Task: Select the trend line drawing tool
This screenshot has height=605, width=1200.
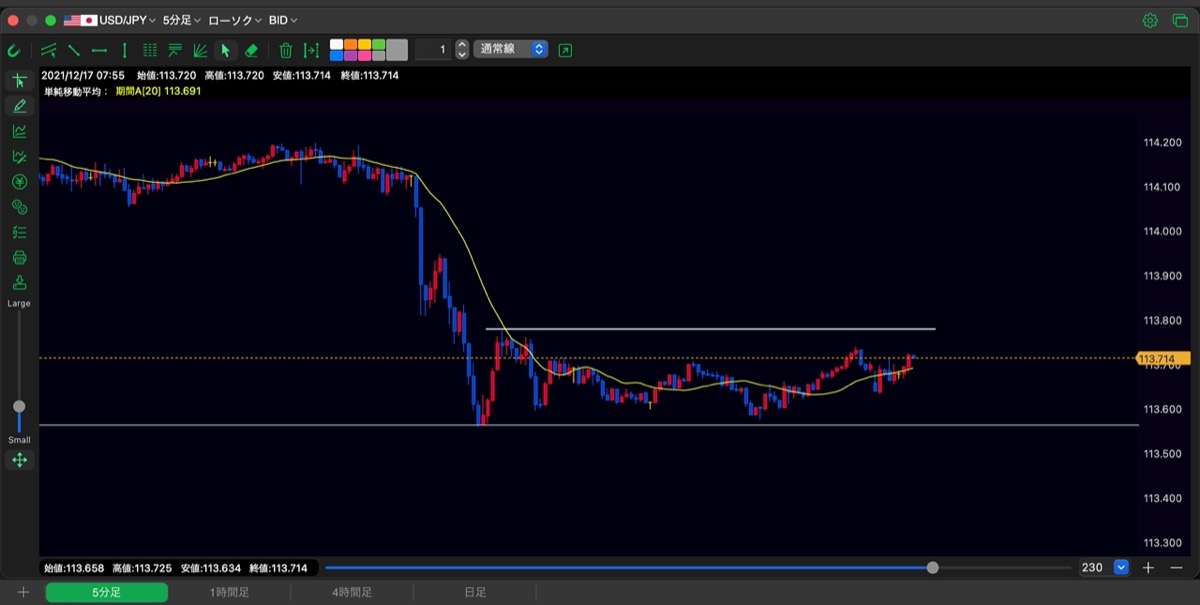Action: pyautogui.click(x=74, y=50)
